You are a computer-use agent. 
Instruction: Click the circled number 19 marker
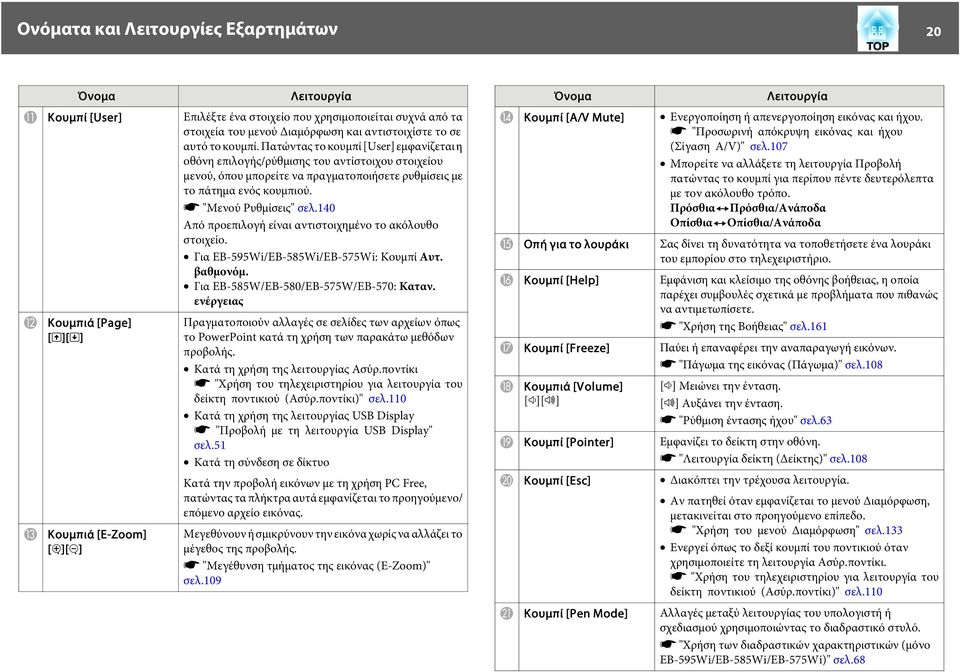[507, 442]
